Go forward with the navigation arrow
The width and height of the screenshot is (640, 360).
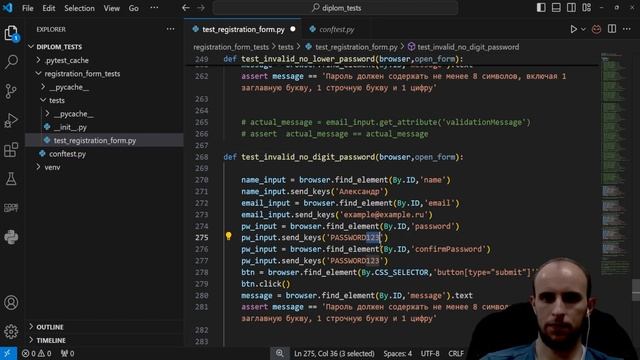click(x=201, y=8)
